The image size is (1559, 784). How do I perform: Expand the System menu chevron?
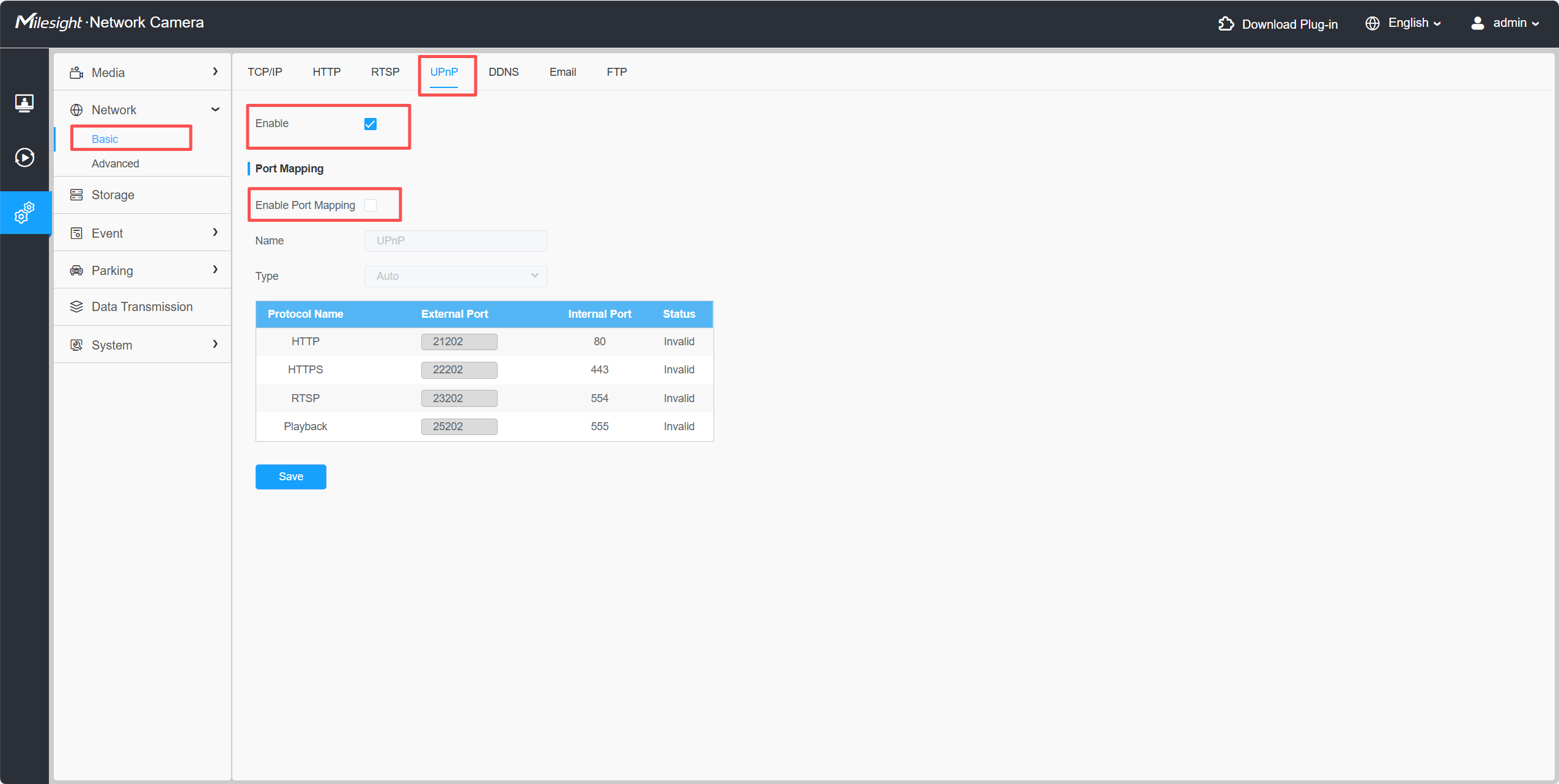pos(215,345)
